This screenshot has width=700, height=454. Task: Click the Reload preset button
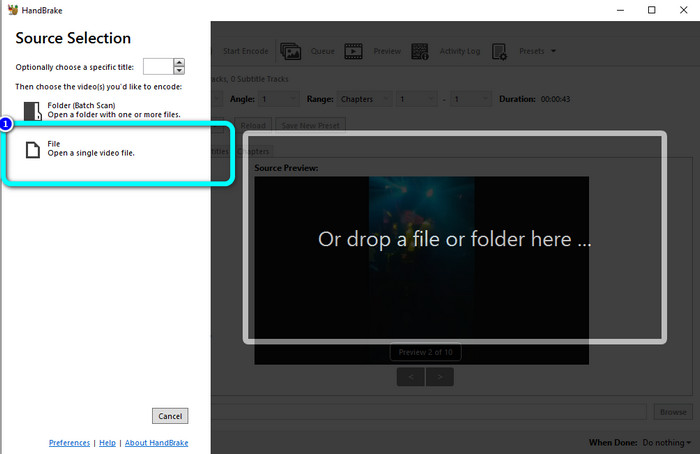(x=253, y=125)
